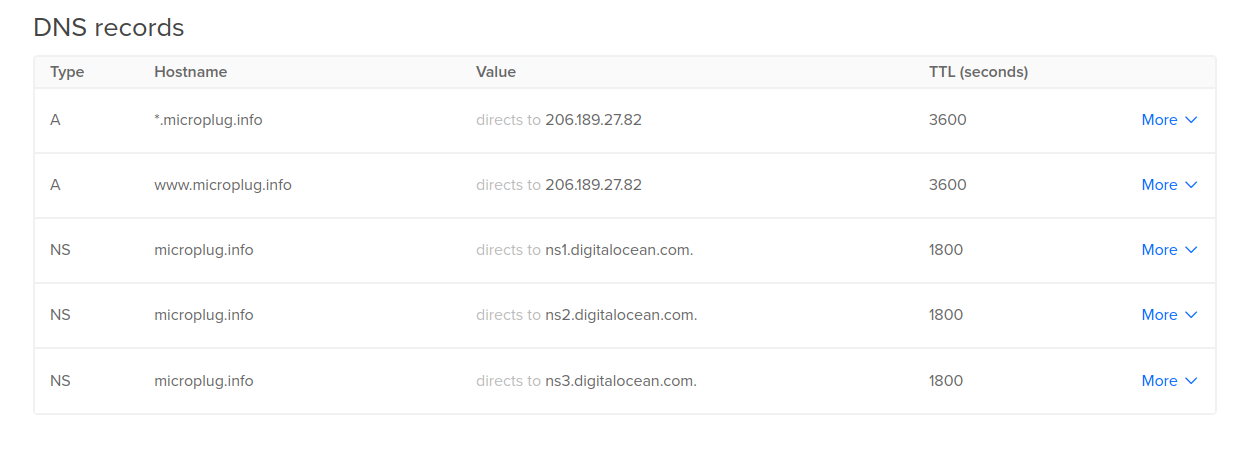Open More menu for www.microplug.info record
The width and height of the screenshot is (1254, 468).
[1168, 185]
